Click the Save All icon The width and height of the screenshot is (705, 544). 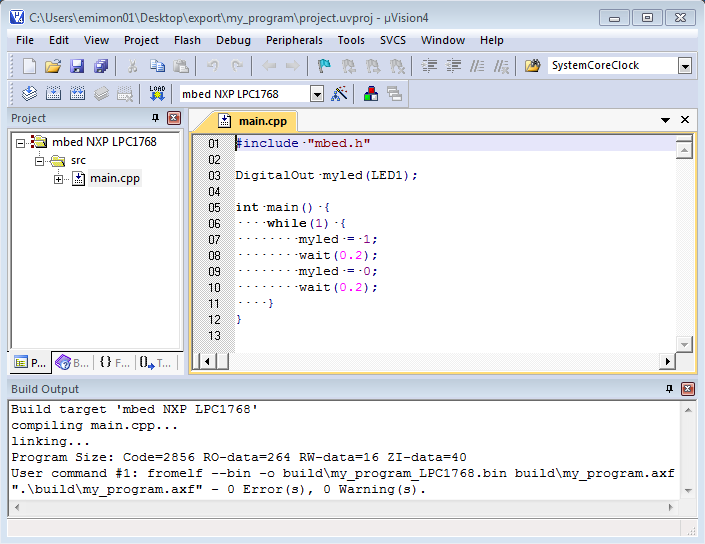pos(100,66)
